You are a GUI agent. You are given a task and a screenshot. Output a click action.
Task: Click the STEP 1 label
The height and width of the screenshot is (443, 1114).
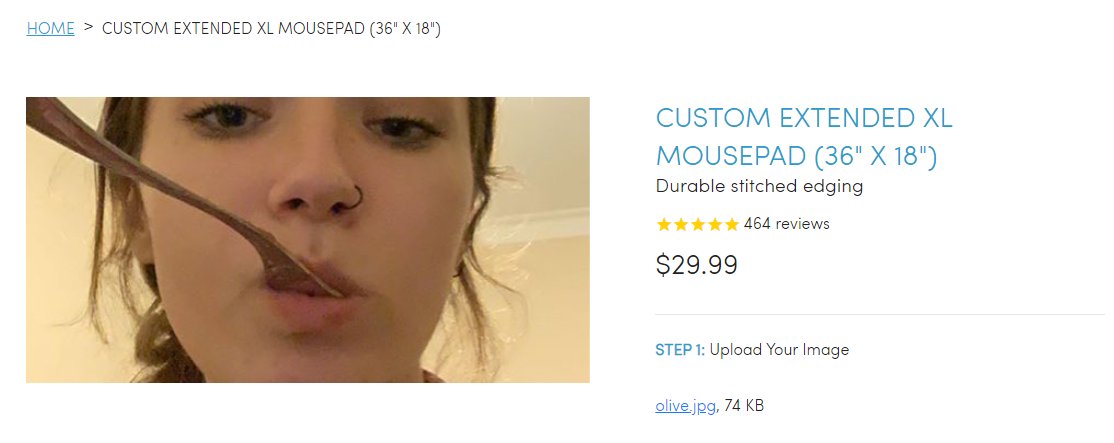coord(680,350)
